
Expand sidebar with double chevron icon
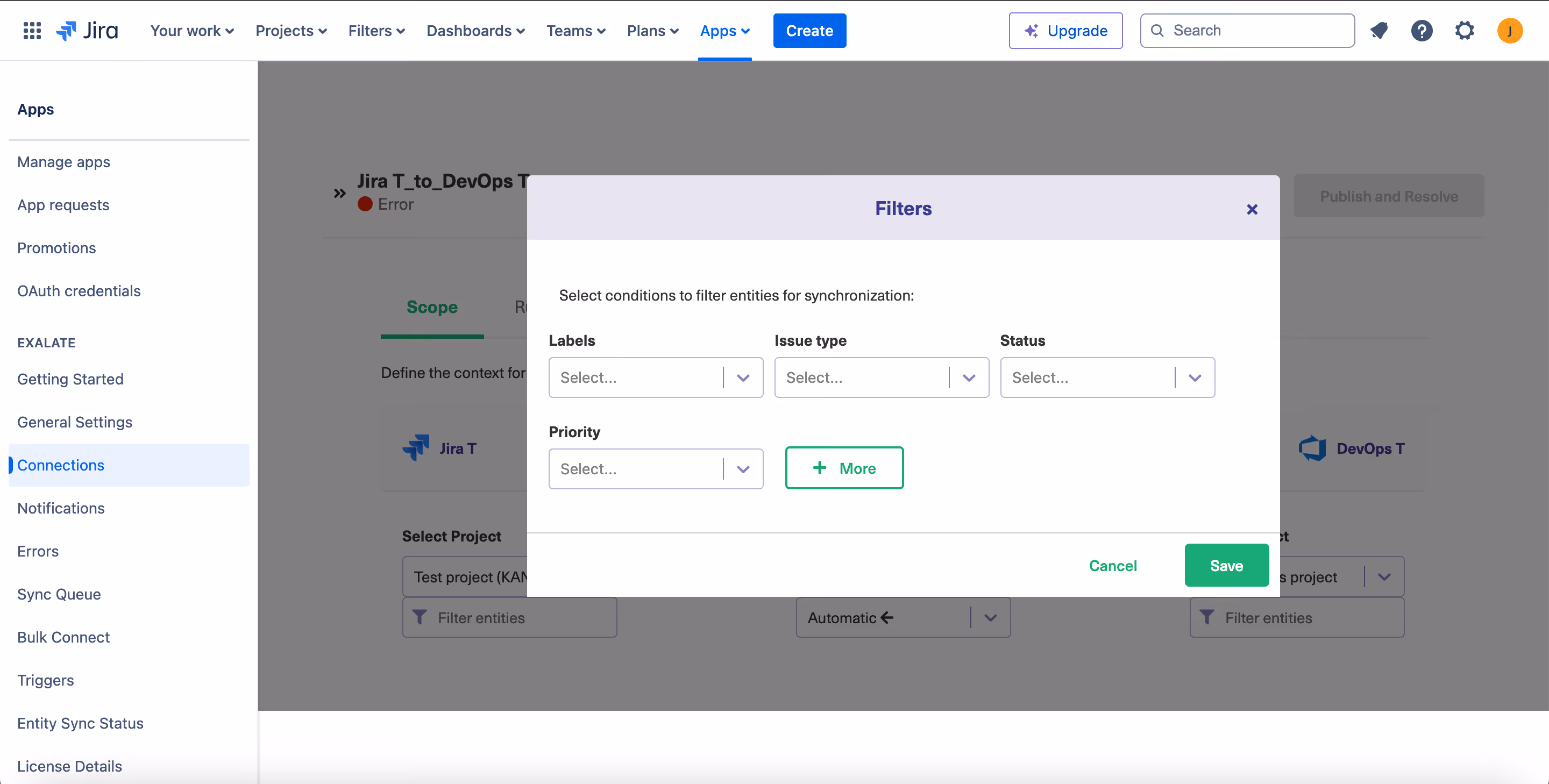(340, 193)
